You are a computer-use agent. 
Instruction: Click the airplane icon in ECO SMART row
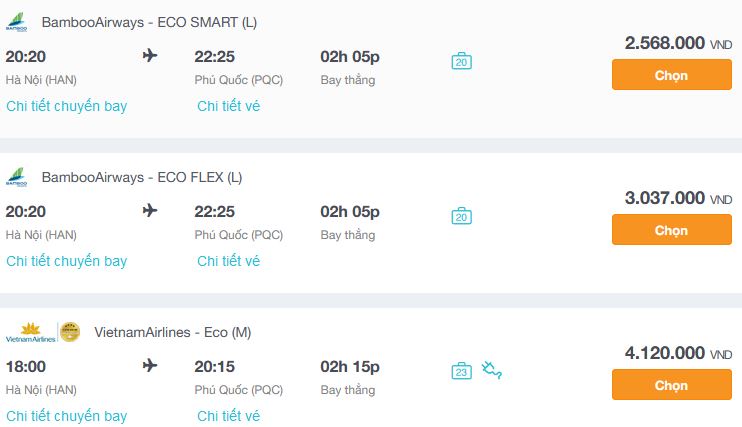click(150, 55)
